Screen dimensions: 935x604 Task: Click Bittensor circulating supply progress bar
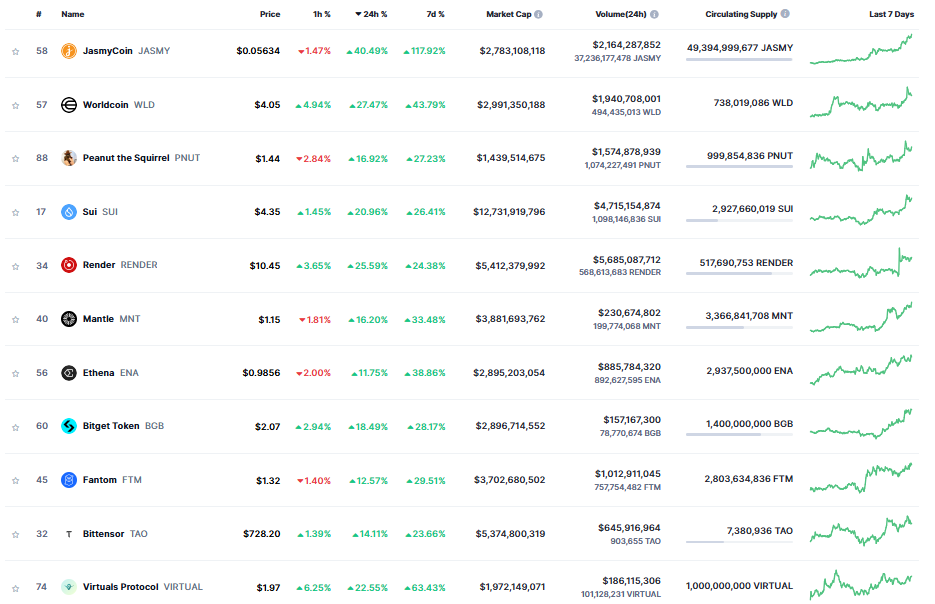tap(739, 542)
